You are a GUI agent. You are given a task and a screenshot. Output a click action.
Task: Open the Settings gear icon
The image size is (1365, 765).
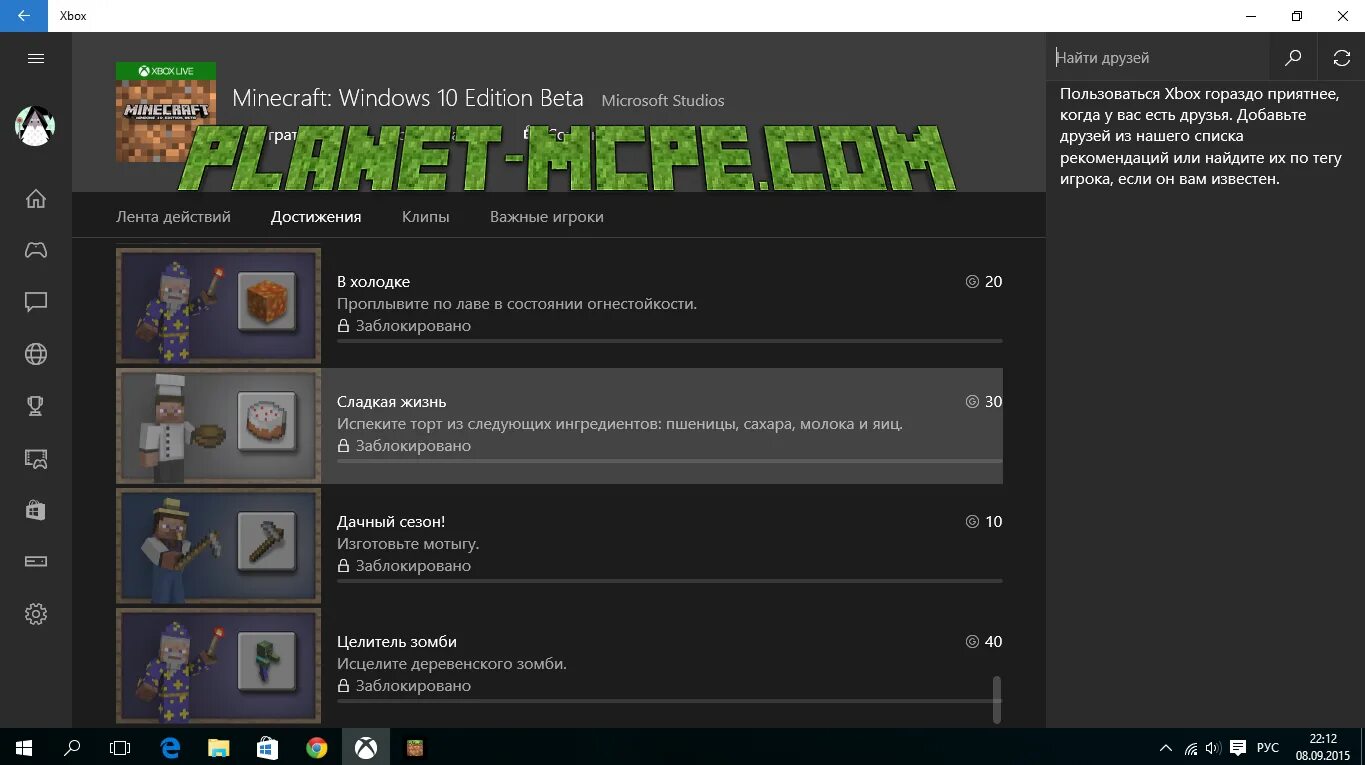point(36,614)
